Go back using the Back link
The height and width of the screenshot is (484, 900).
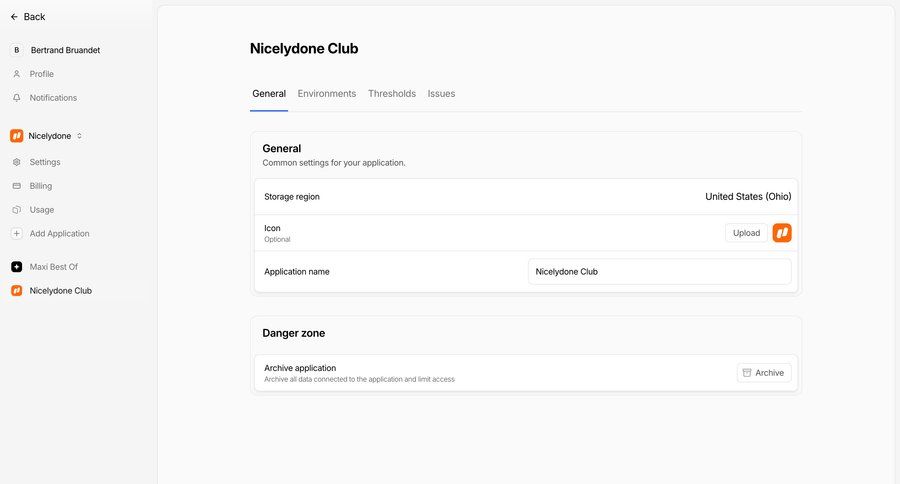(28, 17)
